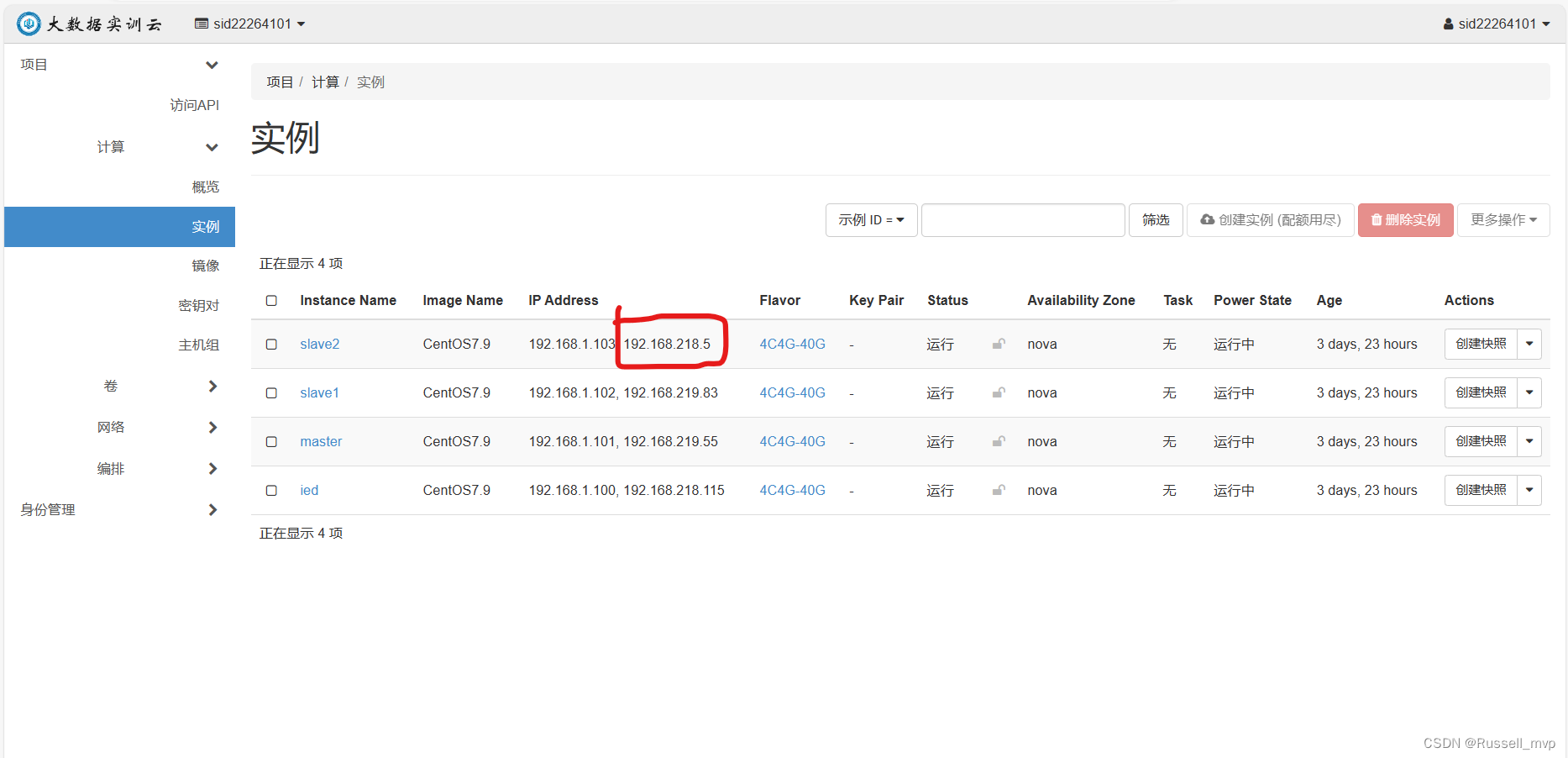Image resolution: width=1568 pixels, height=758 pixels.
Task: Open the 4C4G-40G flavor link for slave2
Action: coord(792,345)
